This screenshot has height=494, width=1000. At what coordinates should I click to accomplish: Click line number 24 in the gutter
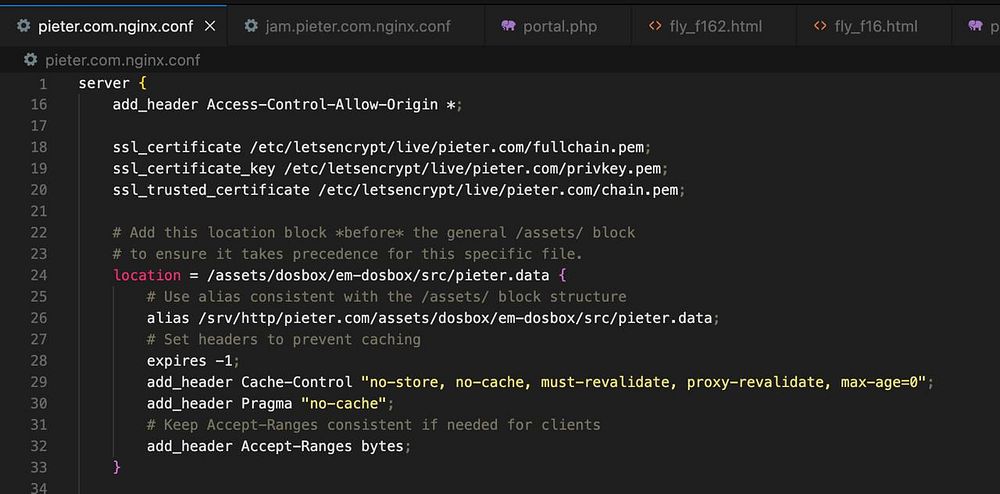coord(38,275)
